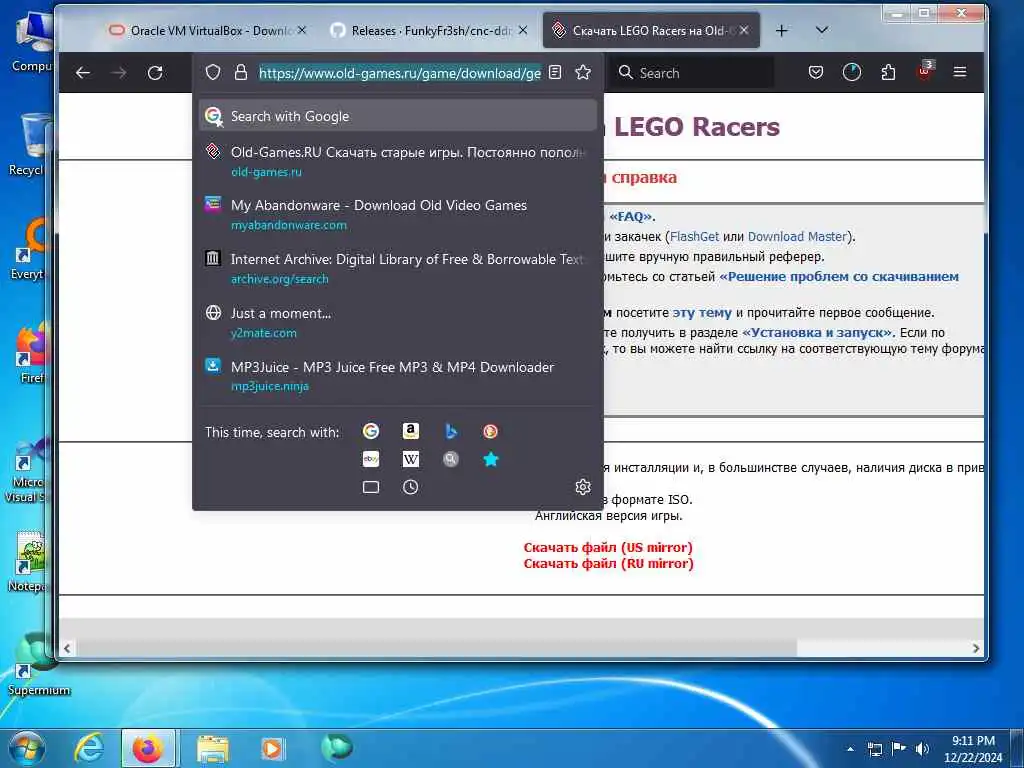Open the Extensions puzzle piece icon
1024x768 pixels.
tap(888, 72)
